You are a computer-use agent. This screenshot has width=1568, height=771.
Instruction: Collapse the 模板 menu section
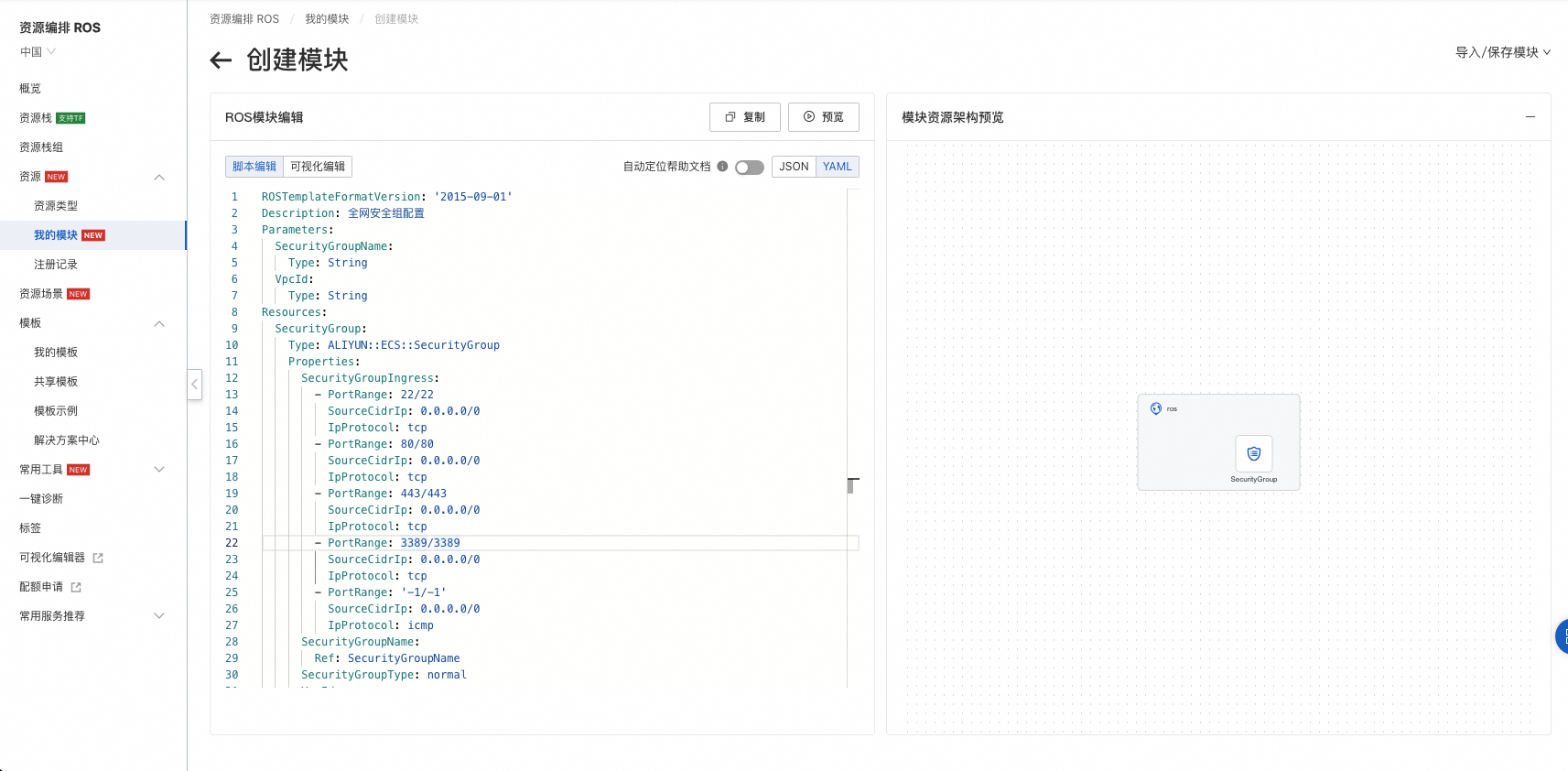159,323
